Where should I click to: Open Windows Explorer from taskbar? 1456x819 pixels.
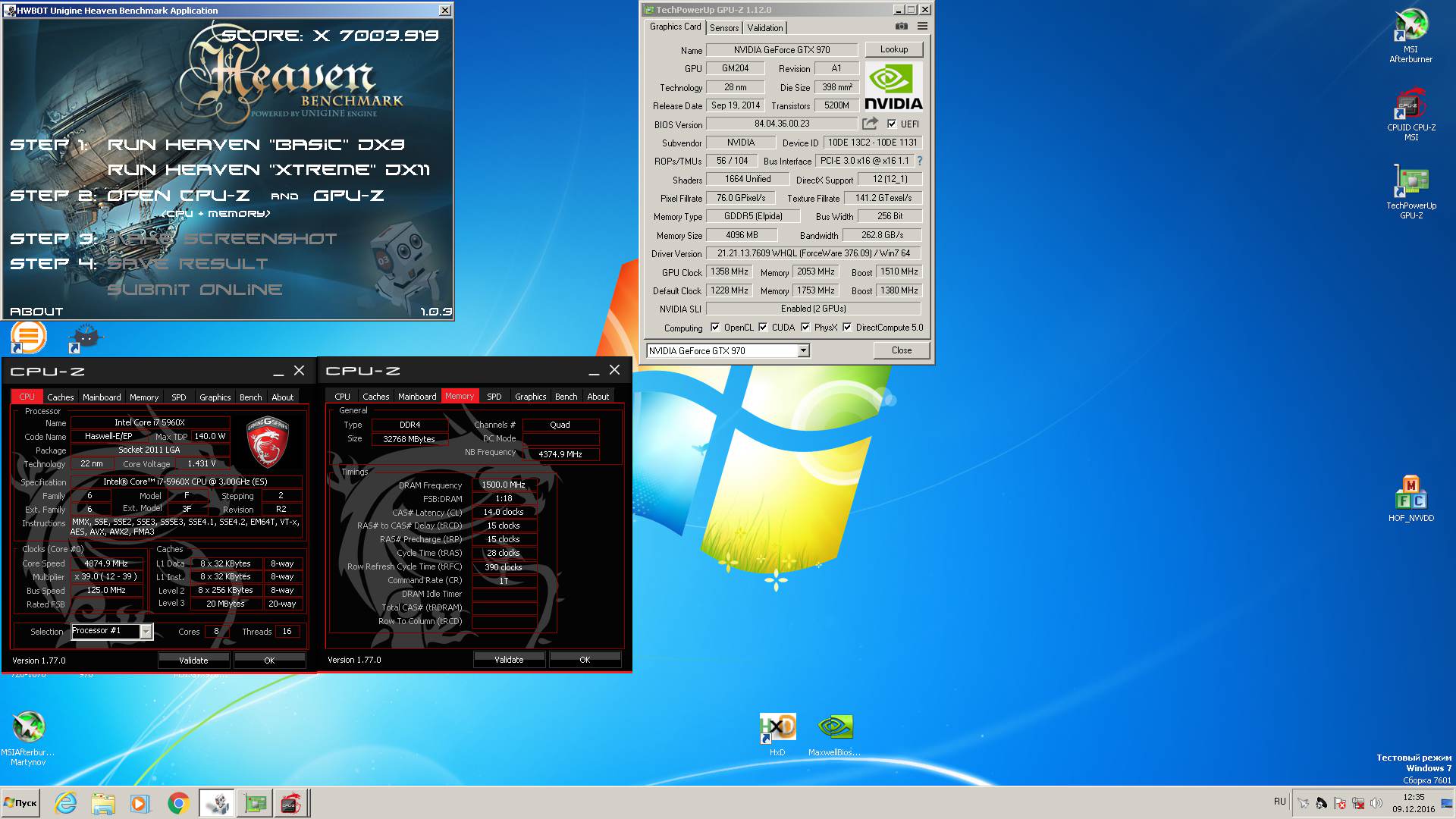tap(103, 803)
